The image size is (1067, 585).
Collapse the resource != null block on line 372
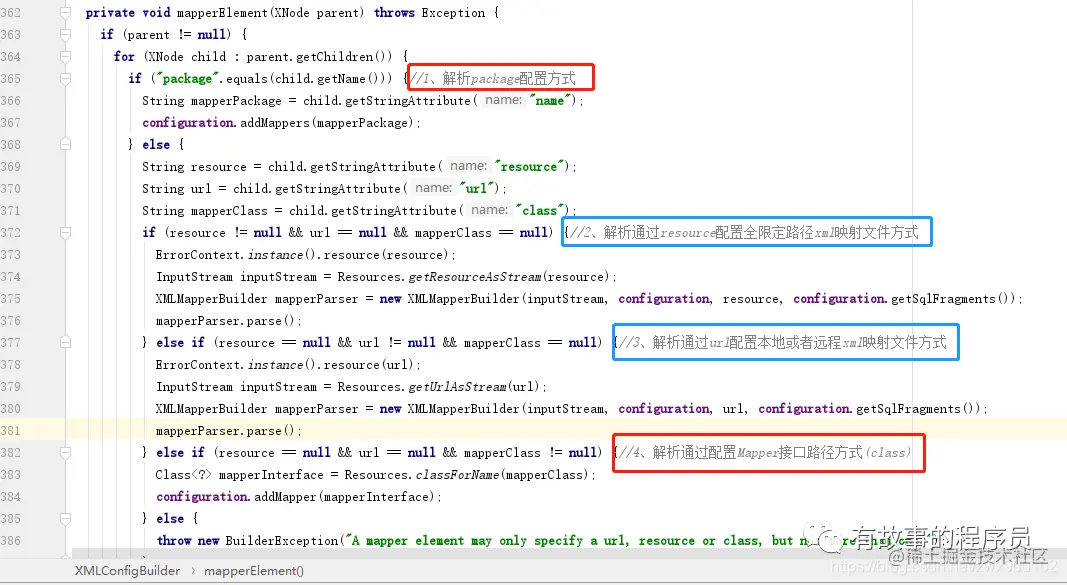[x=65, y=233]
